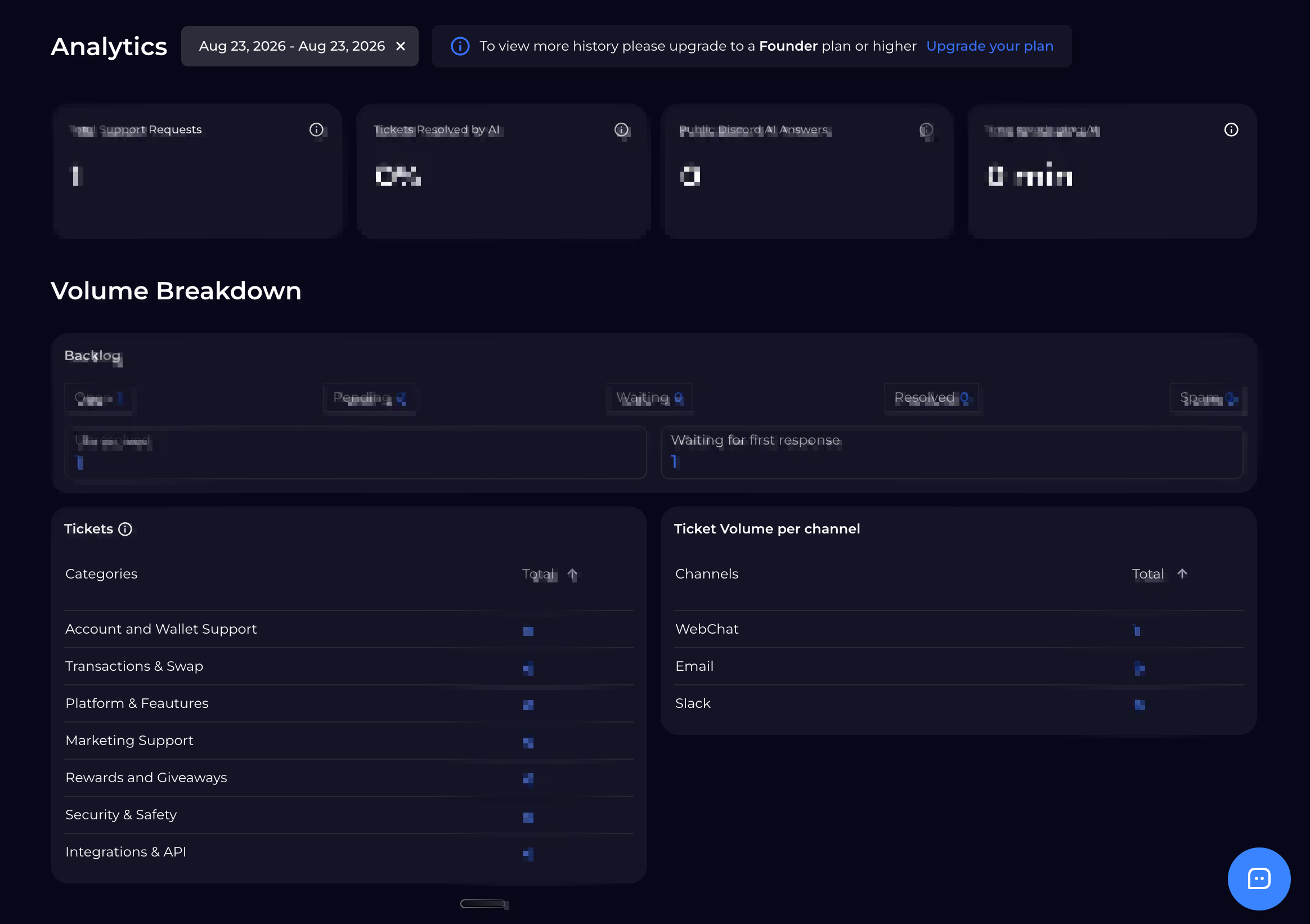Select the Waiting backlog status

(x=649, y=397)
